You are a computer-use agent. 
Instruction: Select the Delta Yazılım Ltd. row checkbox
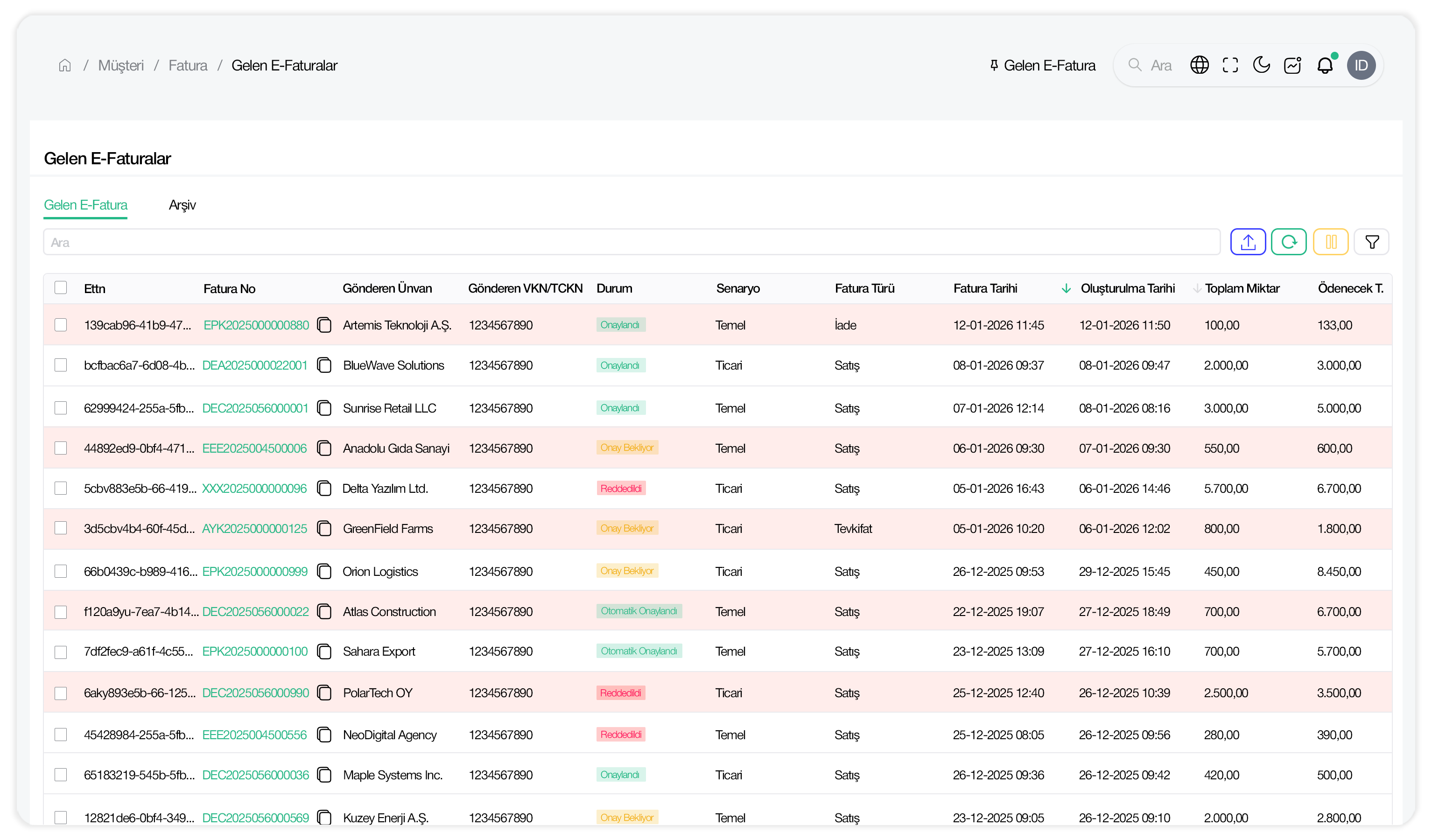pos(61,488)
